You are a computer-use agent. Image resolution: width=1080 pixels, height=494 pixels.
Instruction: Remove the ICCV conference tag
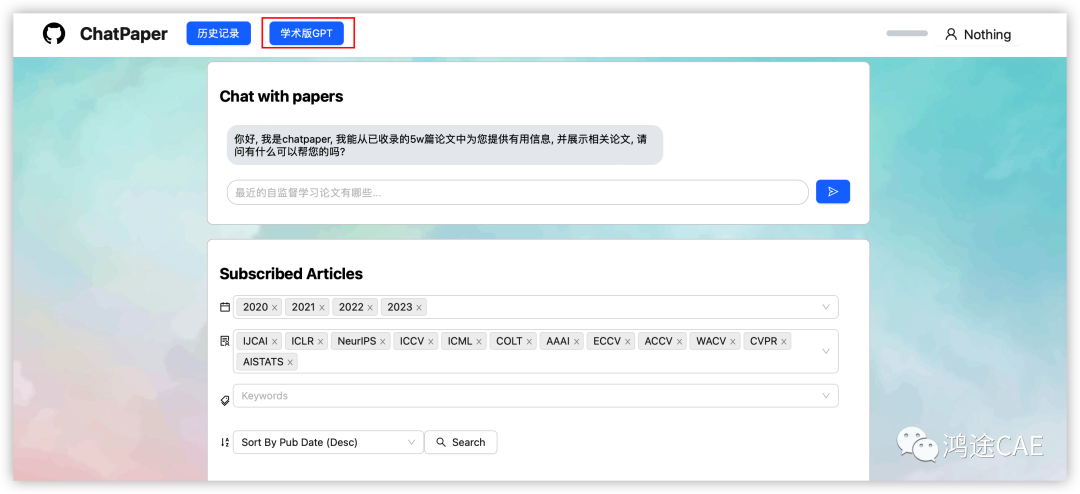[x=430, y=341]
